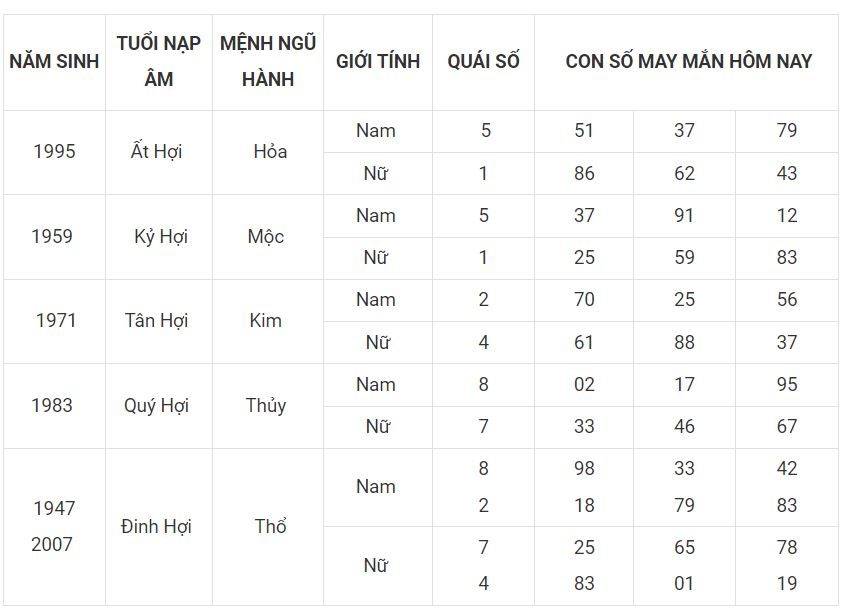Select the Đinh Hợi cell
The image size is (845, 609).
pyautogui.click(x=156, y=527)
